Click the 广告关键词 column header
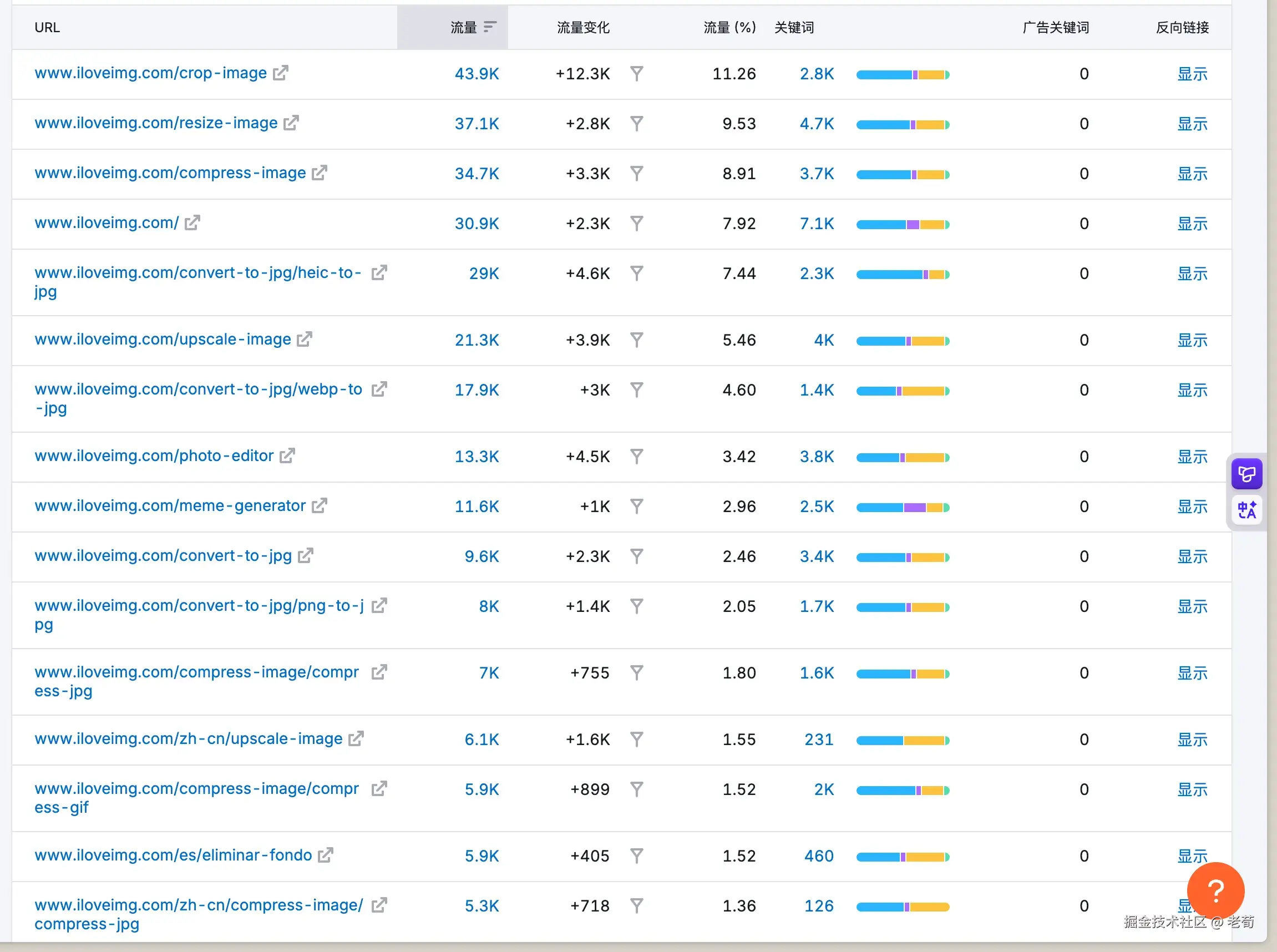Screen dimensions: 1277x952 [1055, 27]
